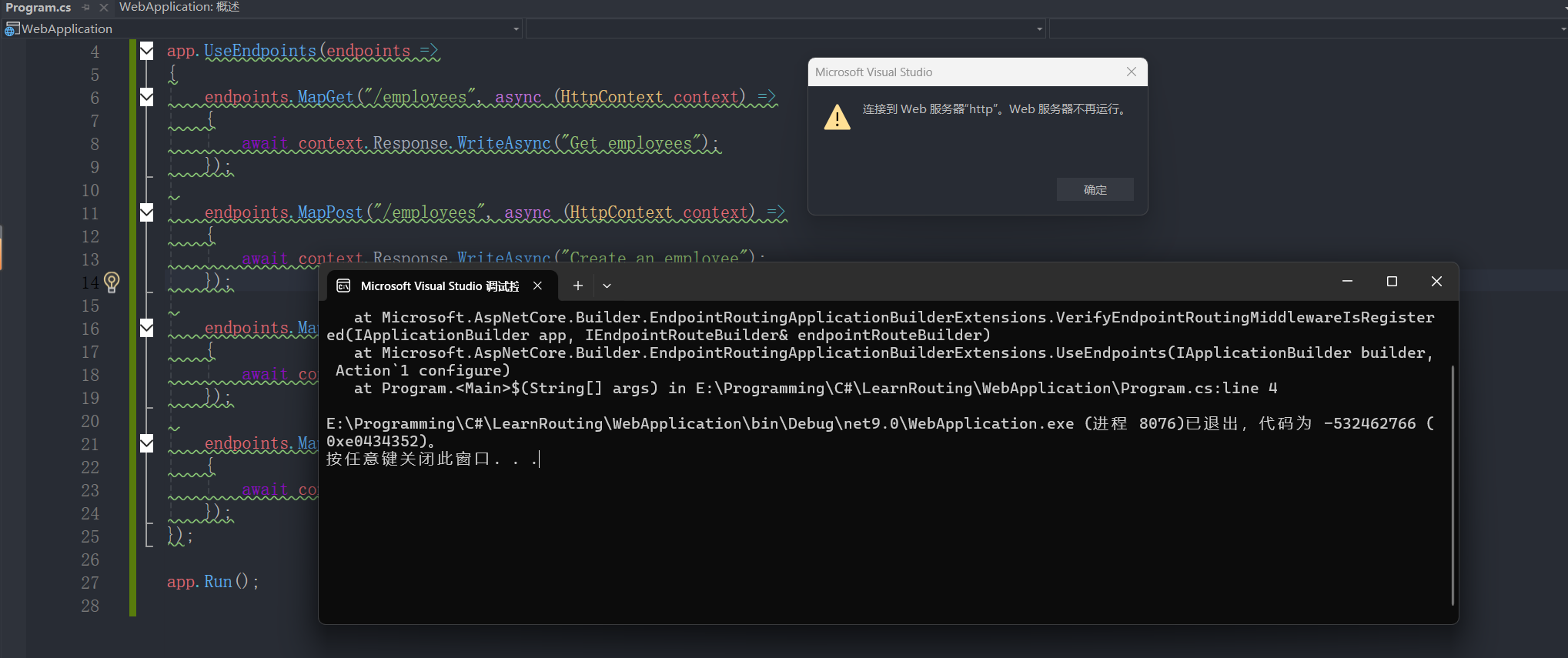Open a new terminal tab with plus
1568x658 pixels.
[x=577, y=286]
